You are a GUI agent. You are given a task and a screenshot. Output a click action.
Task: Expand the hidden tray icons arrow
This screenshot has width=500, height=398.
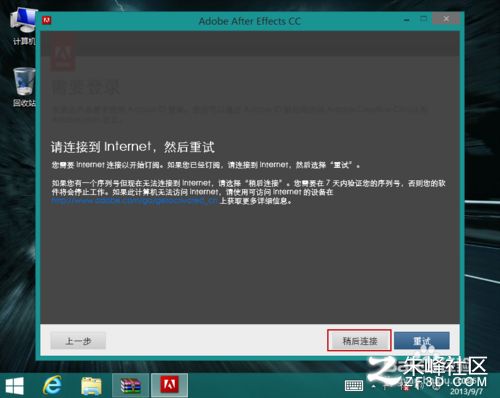click(x=374, y=387)
